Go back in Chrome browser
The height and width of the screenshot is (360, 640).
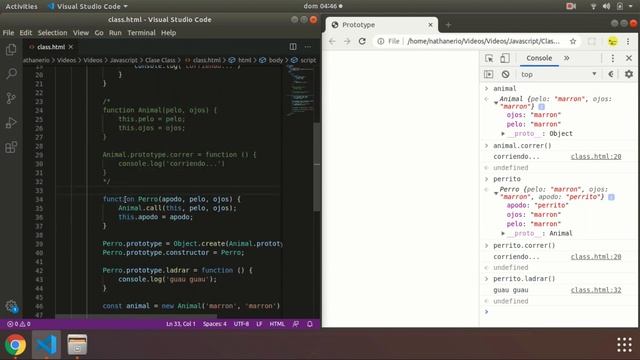332,41
